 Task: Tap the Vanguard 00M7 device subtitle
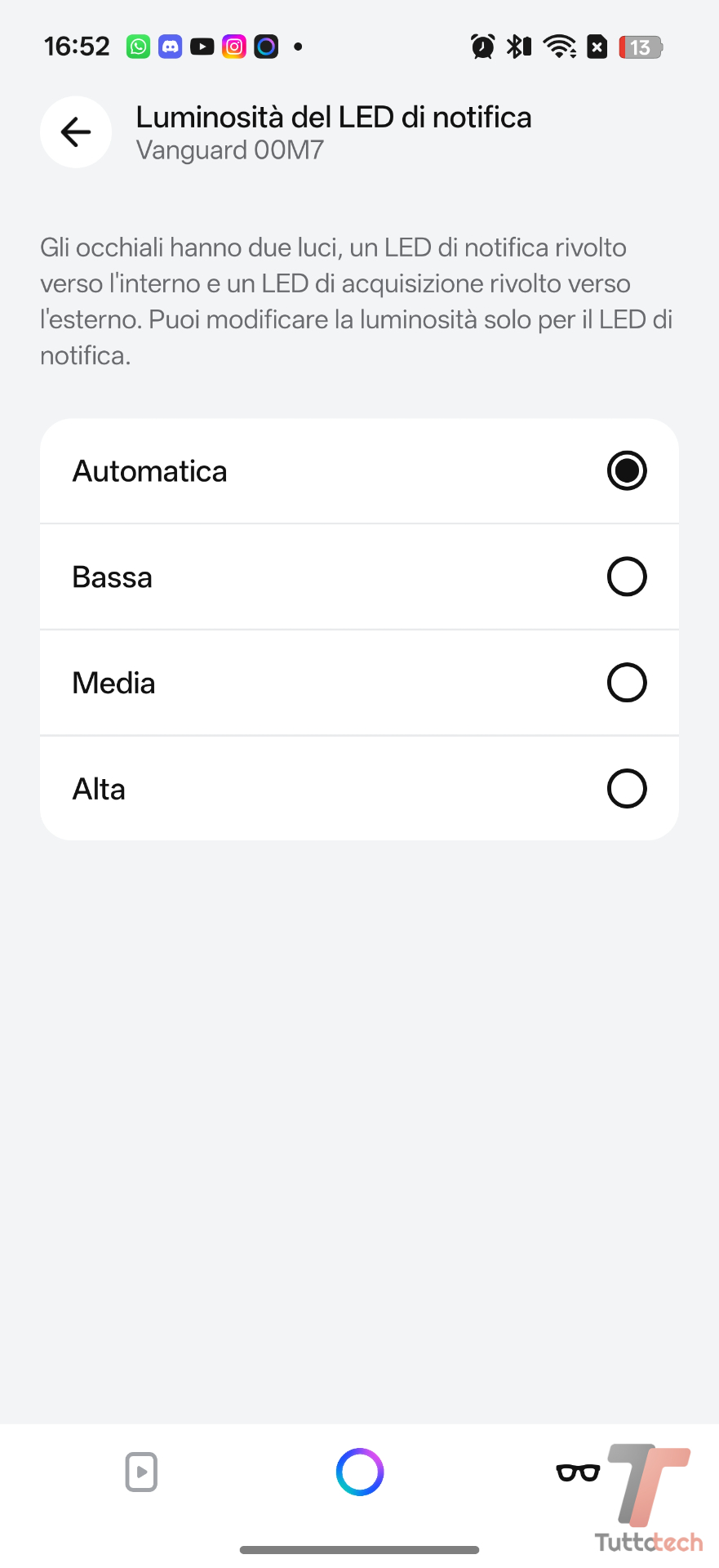click(x=230, y=150)
